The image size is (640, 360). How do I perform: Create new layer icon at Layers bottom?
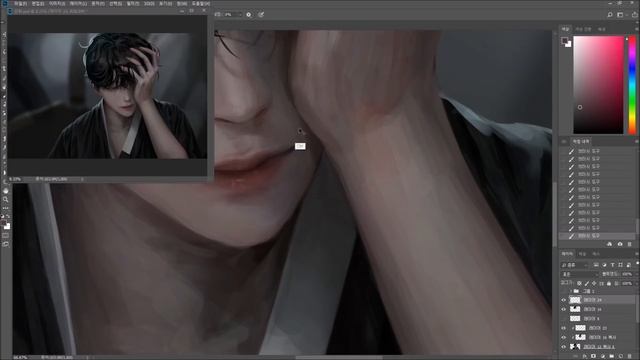point(621,356)
